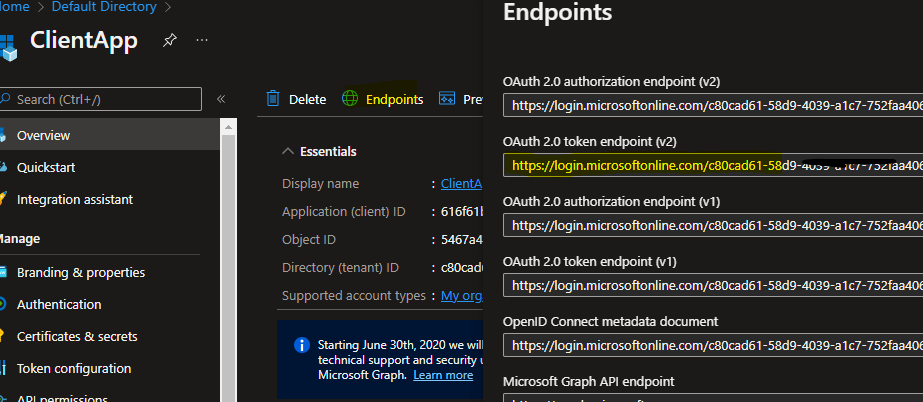Select the OpenID Connect metadata document URL
Screen dimensions: 923x402
coord(713,345)
